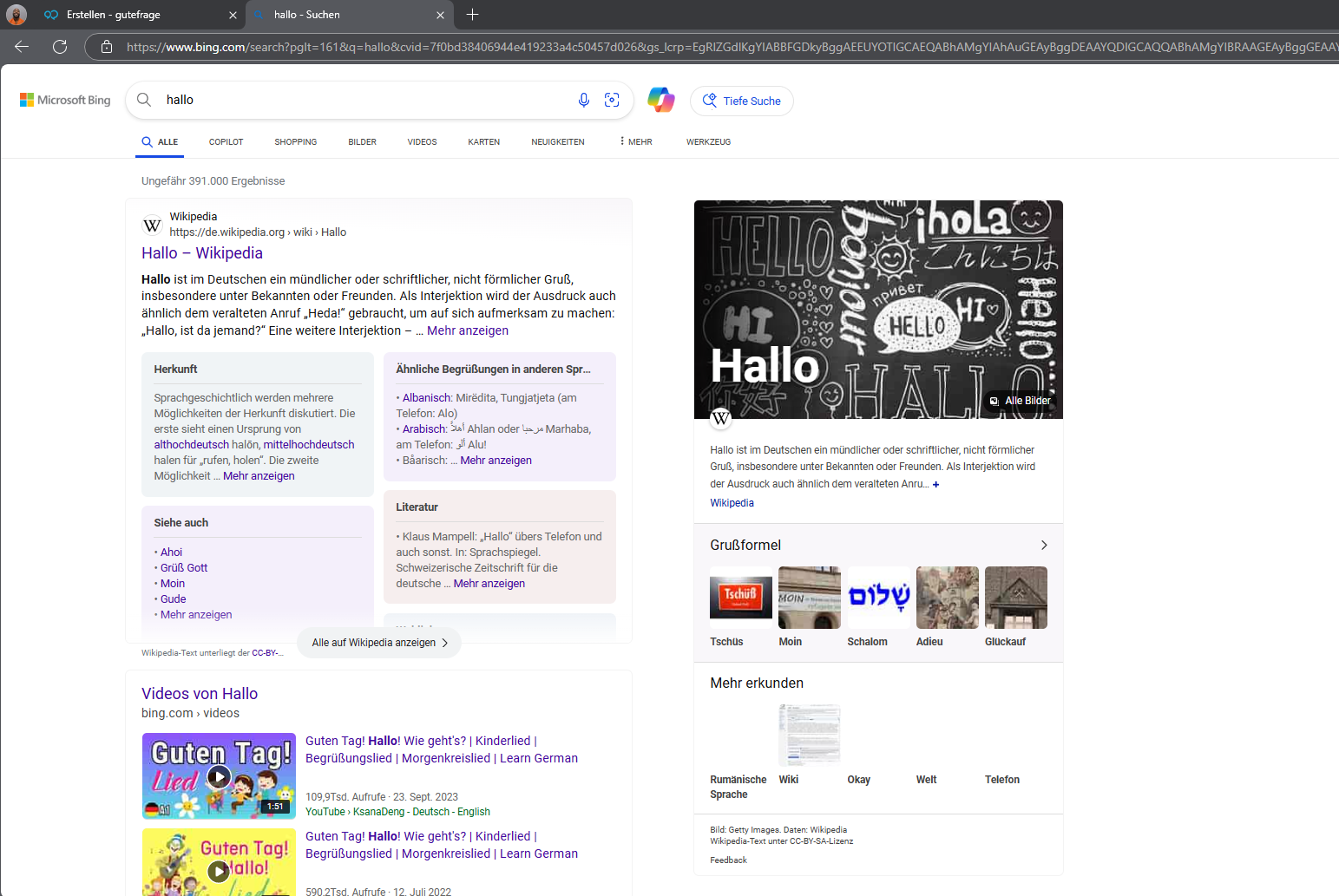Open the Hallo – Wikipedia result
1339x896 pixels.
click(201, 252)
